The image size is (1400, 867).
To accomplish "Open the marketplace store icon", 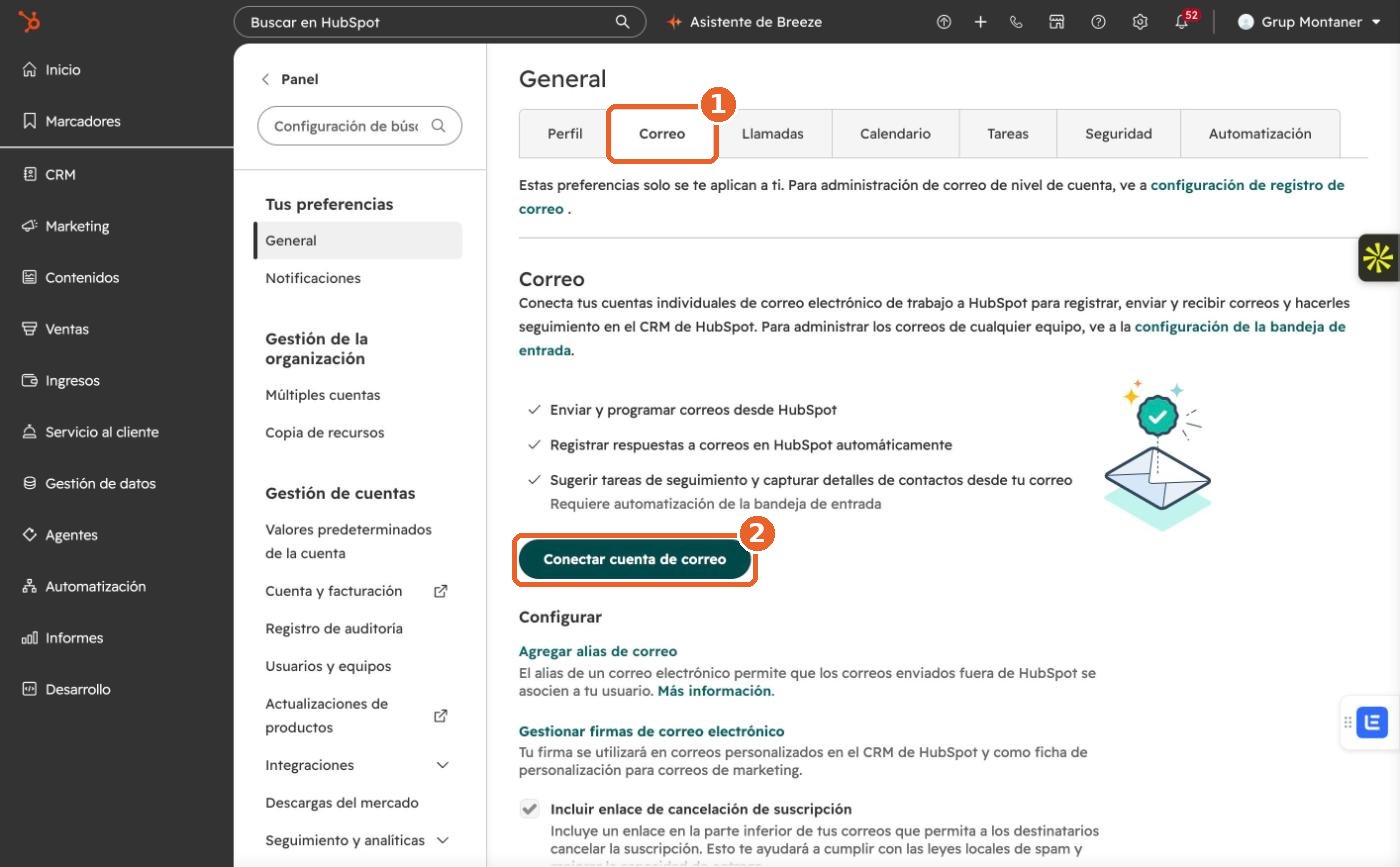I will click(1056, 22).
